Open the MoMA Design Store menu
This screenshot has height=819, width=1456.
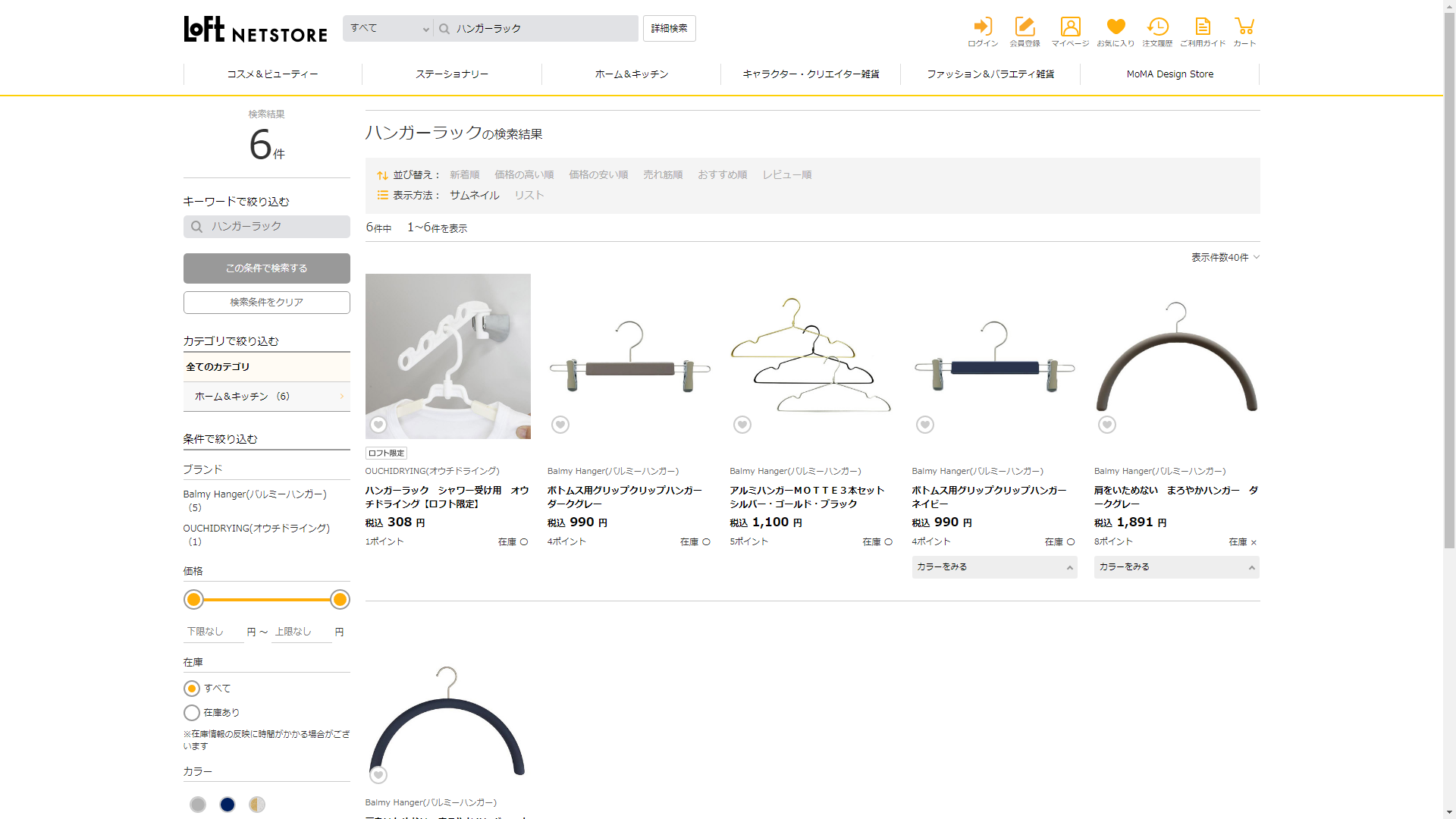click(x=1169, y=74)
